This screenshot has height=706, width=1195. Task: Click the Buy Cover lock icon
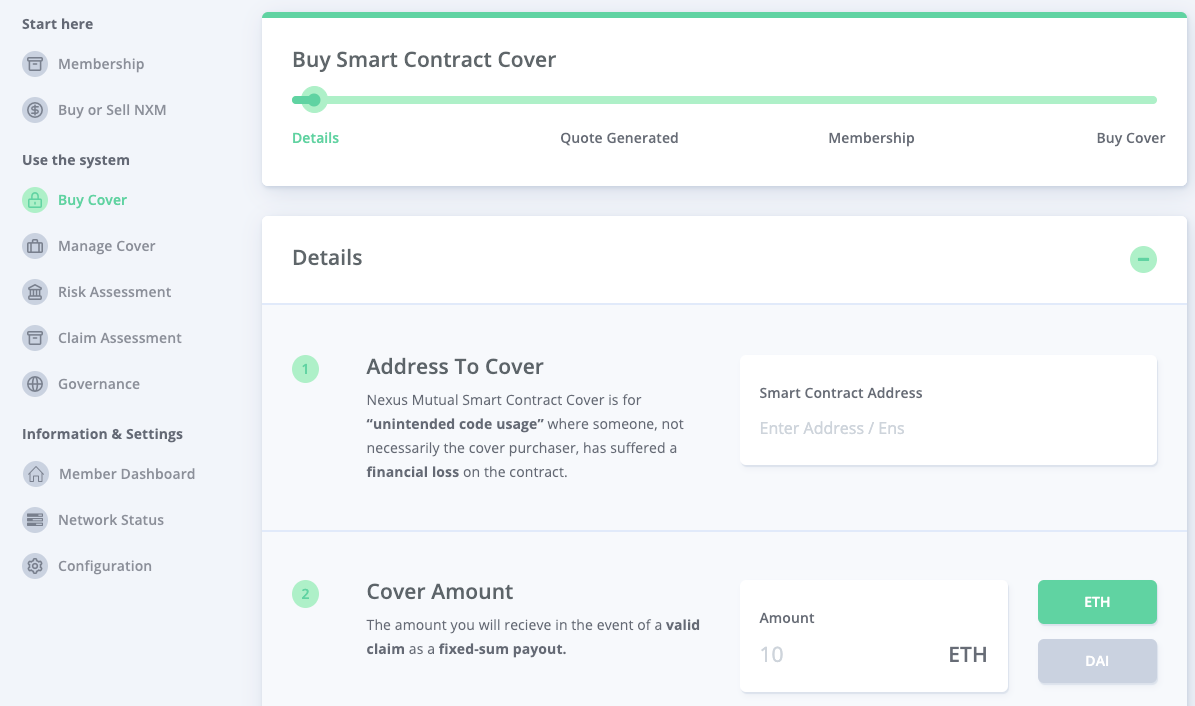(35, 200)
